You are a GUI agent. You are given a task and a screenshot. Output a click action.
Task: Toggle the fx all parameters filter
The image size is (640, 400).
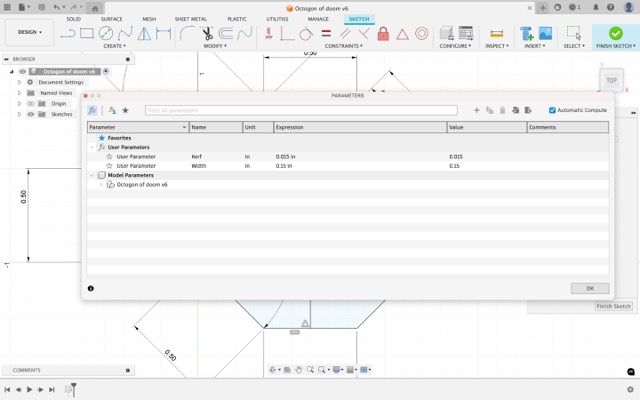92,110
